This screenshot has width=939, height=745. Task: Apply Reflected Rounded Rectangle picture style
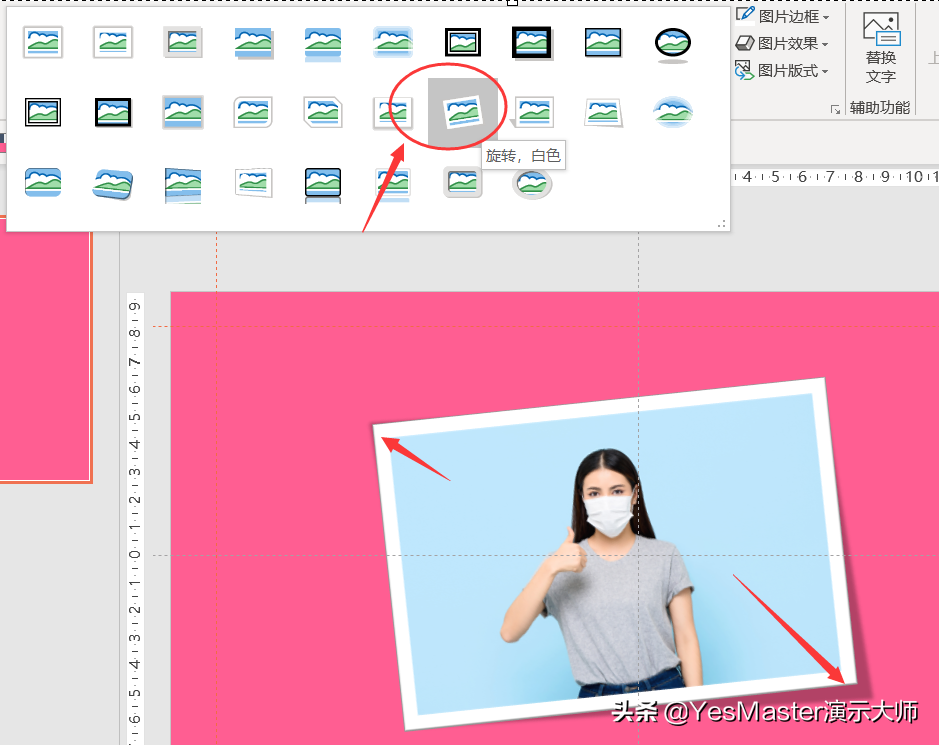coord(323,44)
